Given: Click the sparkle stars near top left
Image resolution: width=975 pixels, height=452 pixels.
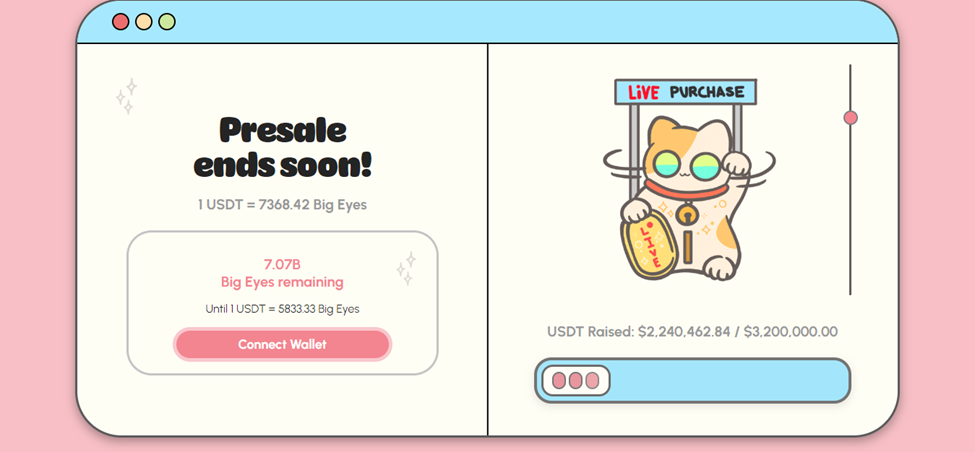Looking at the screenshot, I should [x=126, y=96].
